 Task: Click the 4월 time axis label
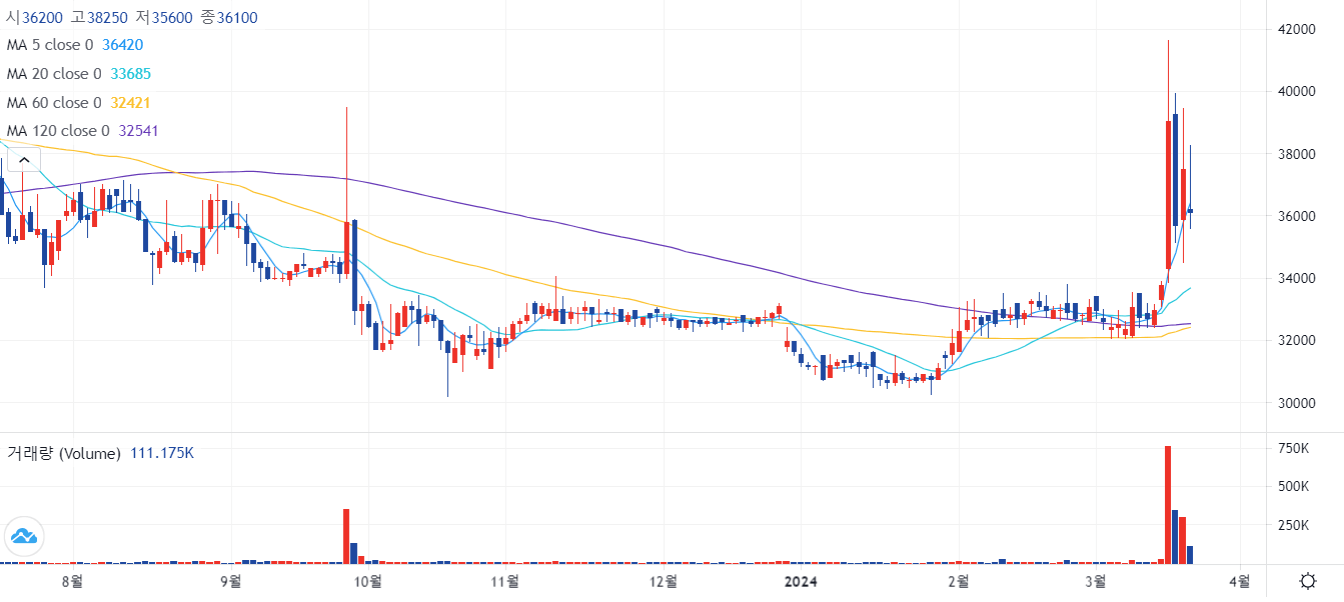tap(1239, 581)
